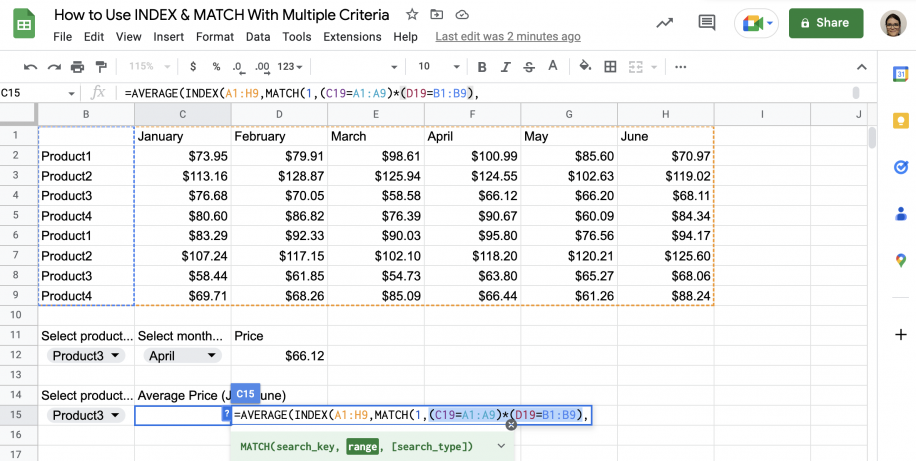Click the Price cell showing $66.12 in row 12
The width and height of the screenshot is (916, 461).
pyautogui.click(x=279, y=356)
